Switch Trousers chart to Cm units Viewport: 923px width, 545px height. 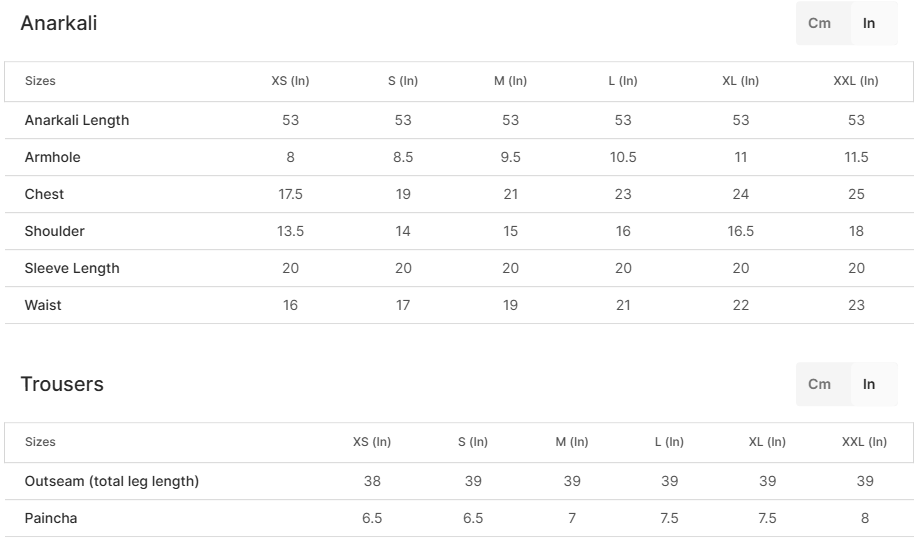(x=819, y=384)
